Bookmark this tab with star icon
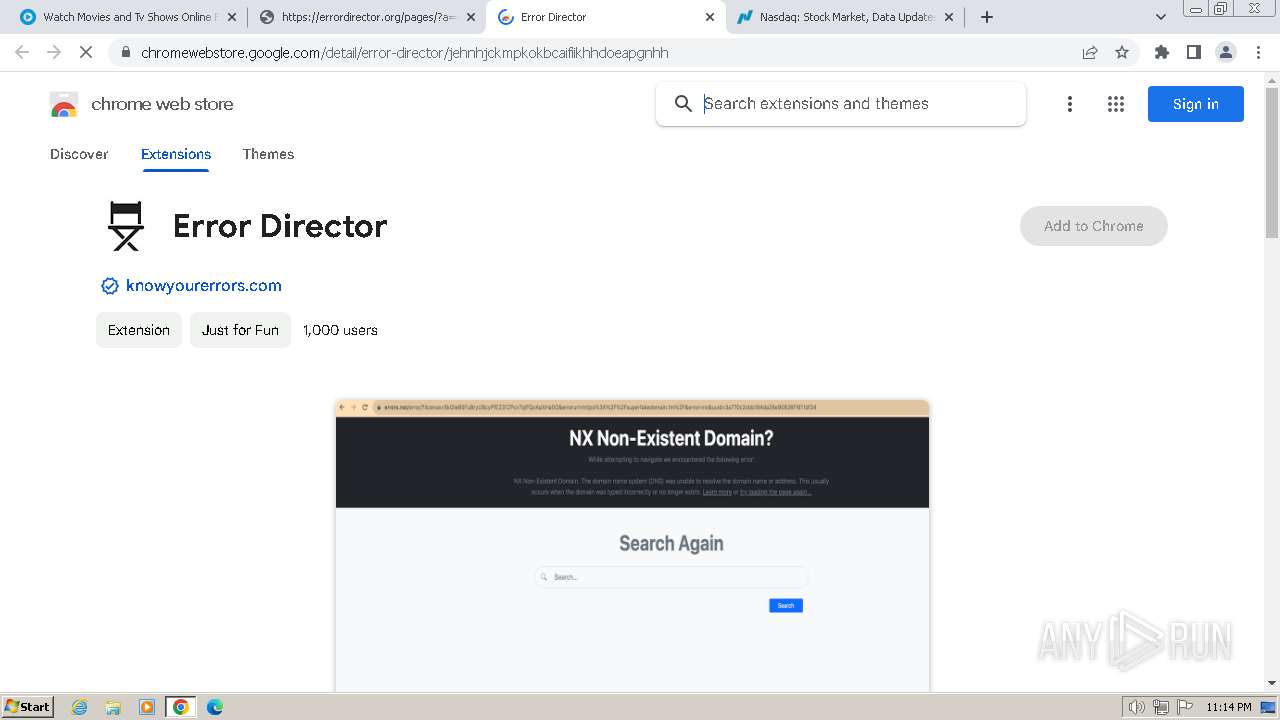 pos(1122,53)
